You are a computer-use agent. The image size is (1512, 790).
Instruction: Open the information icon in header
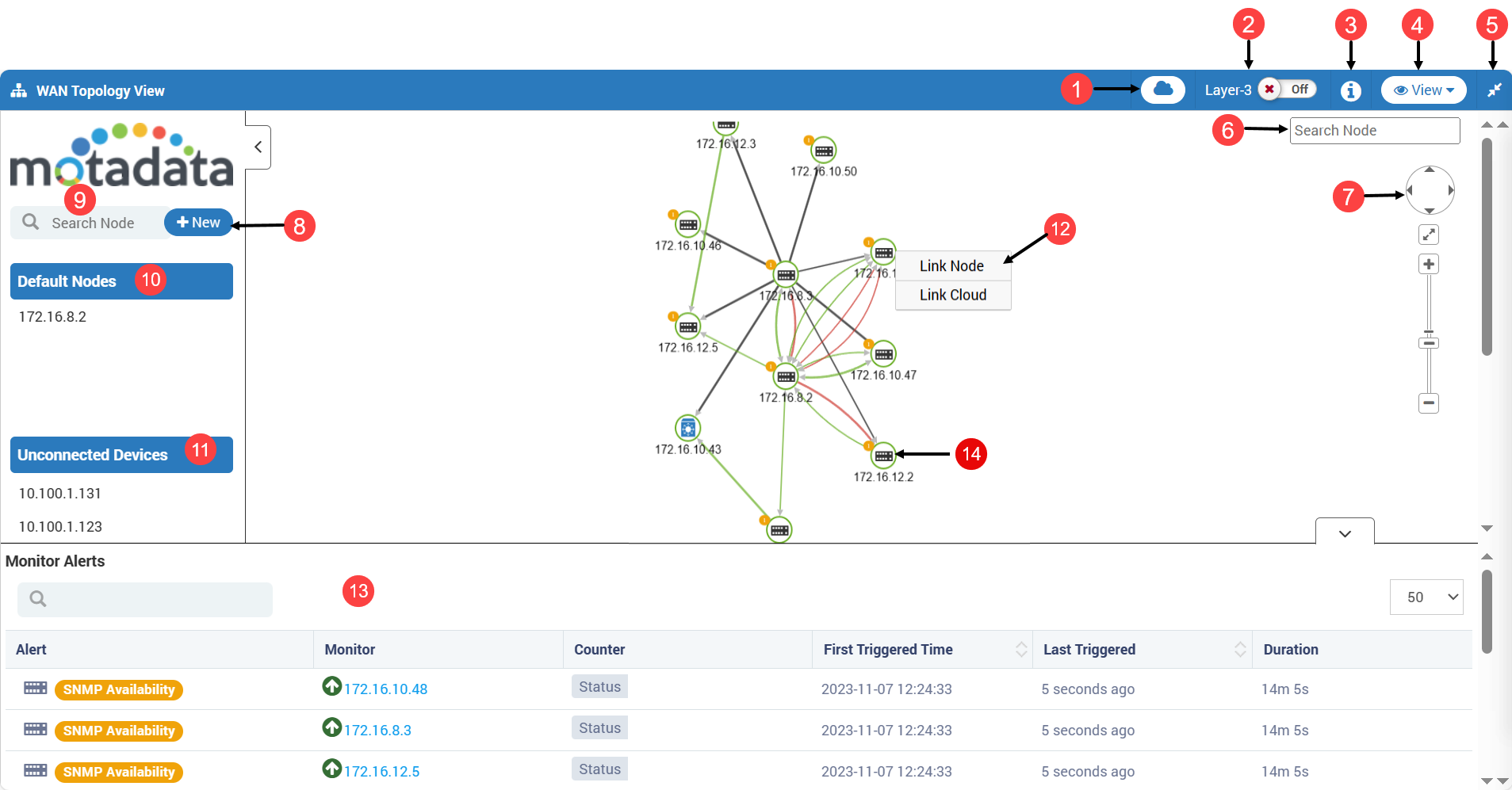[1350, 91]
